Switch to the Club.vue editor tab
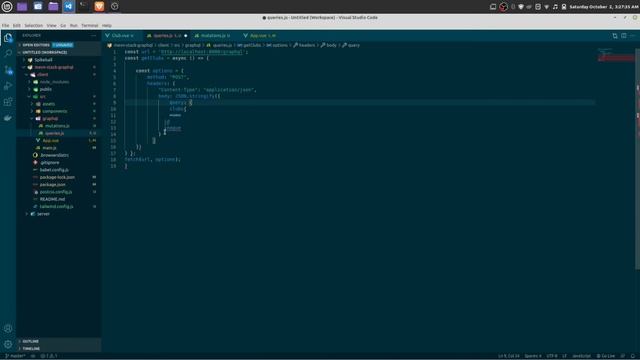The height and width of the screenshot is (360, 640). click(122, 36)
